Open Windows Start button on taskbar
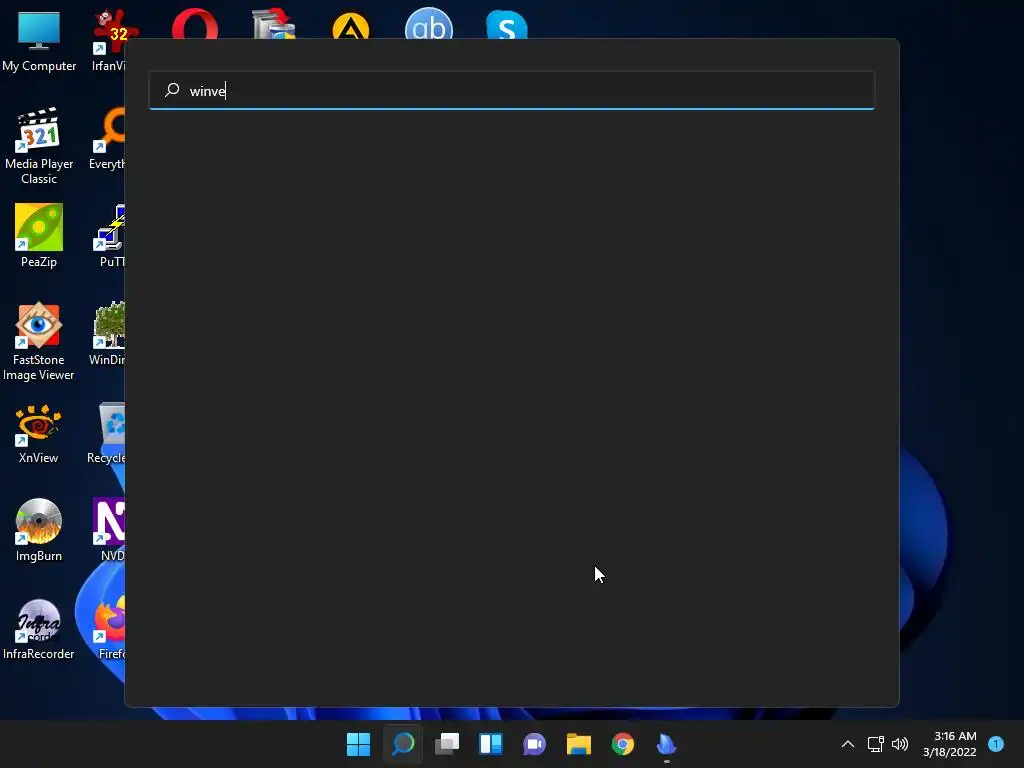The width and height of the screenshot is (1024, 768). click(358, 744)
